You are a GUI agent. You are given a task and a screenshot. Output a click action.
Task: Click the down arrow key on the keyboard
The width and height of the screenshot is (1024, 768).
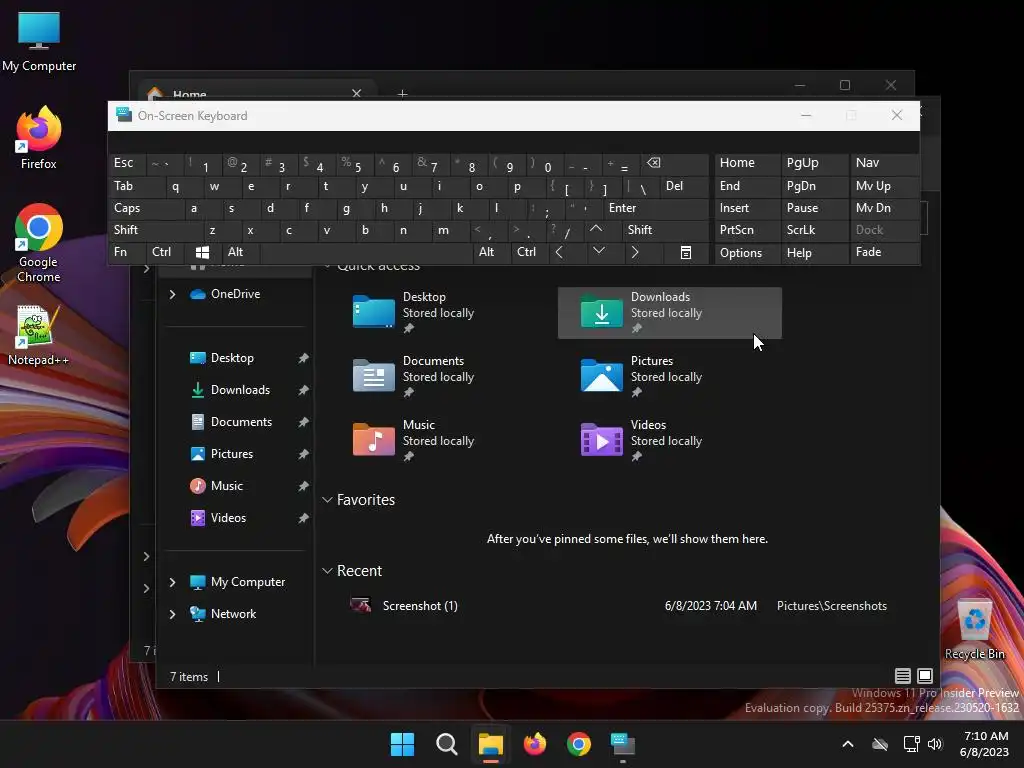tap(599, 251)
